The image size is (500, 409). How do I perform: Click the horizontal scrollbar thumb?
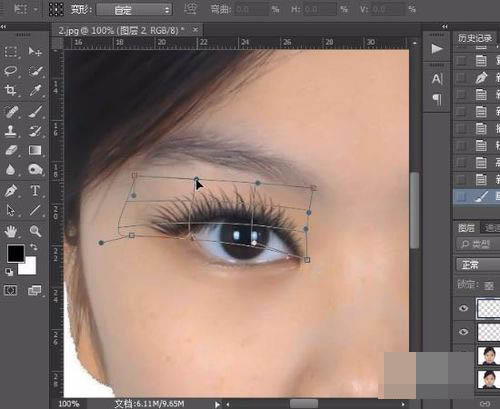pyautogui.click(x=304, y=404)
